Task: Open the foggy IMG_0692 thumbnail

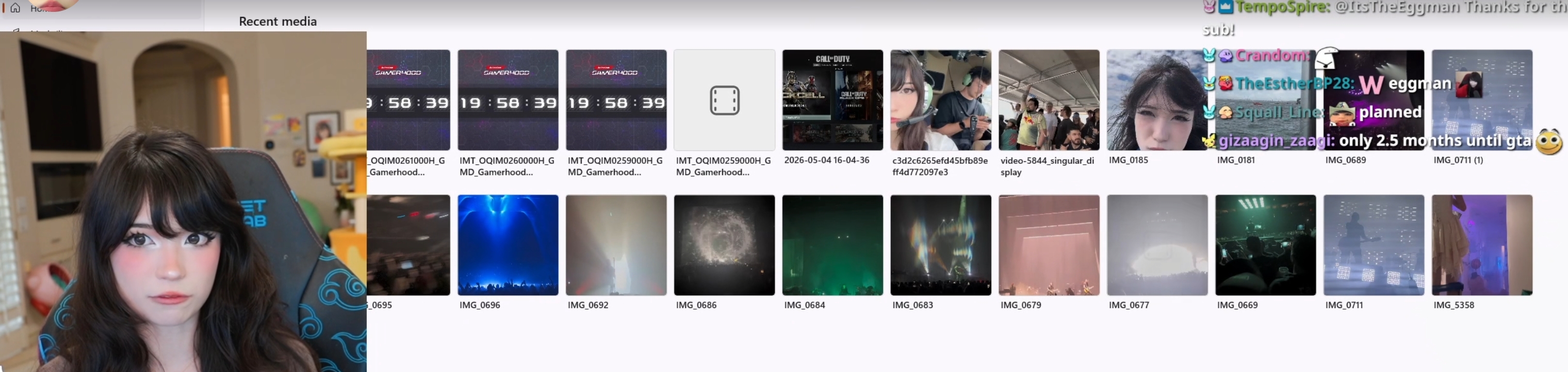Action: coord(616,245)
